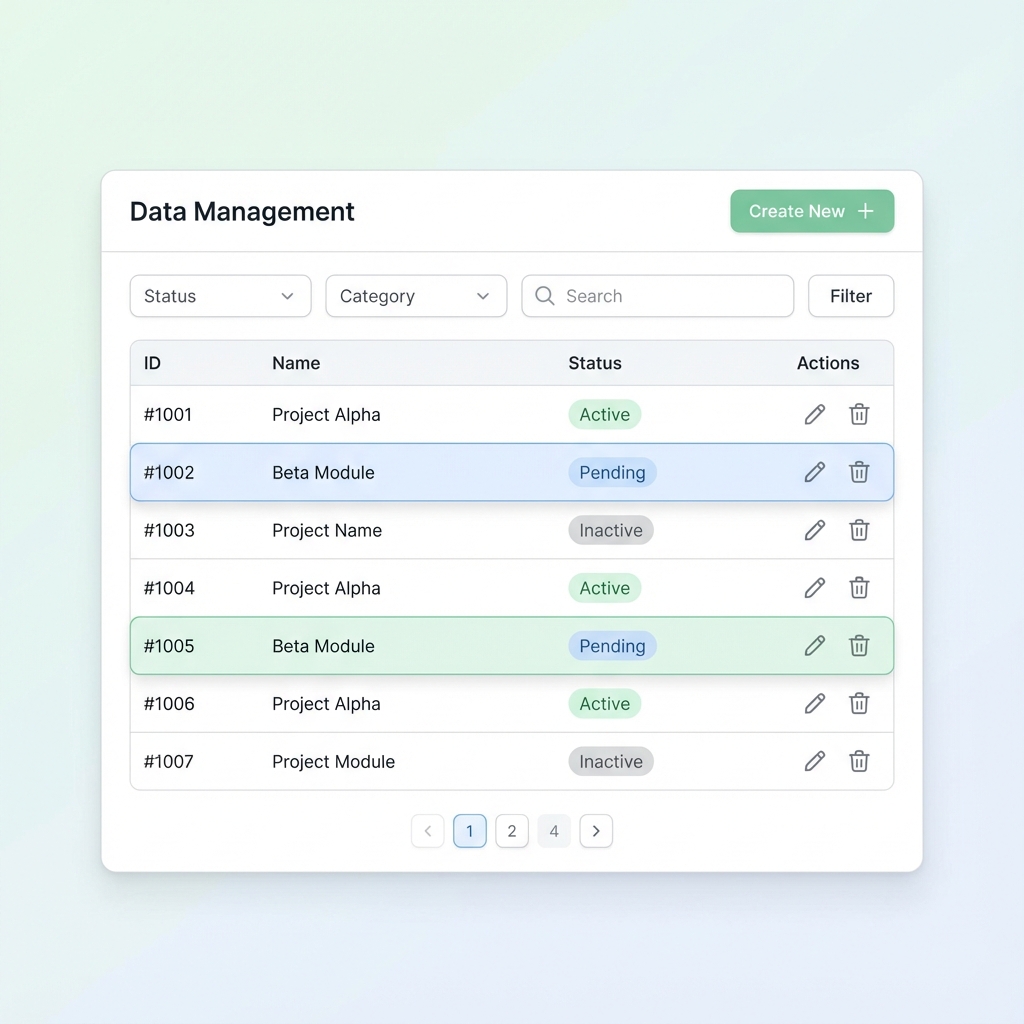Expand the Category dropdown
This screenshot has width=1024, height=1024.
pos(416,296)
